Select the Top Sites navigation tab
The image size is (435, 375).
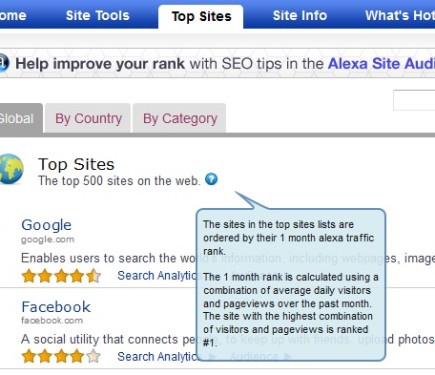[201, 17]
